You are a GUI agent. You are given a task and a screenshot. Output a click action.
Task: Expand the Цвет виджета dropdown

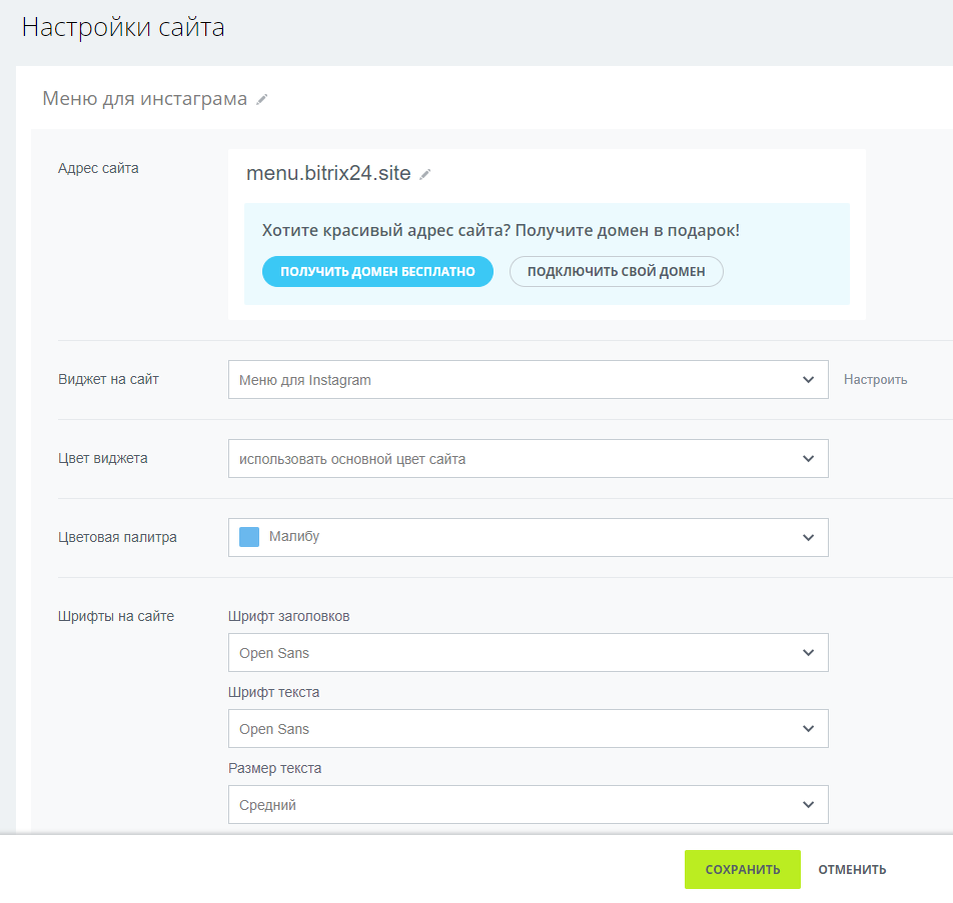click(x=528, y=459)
